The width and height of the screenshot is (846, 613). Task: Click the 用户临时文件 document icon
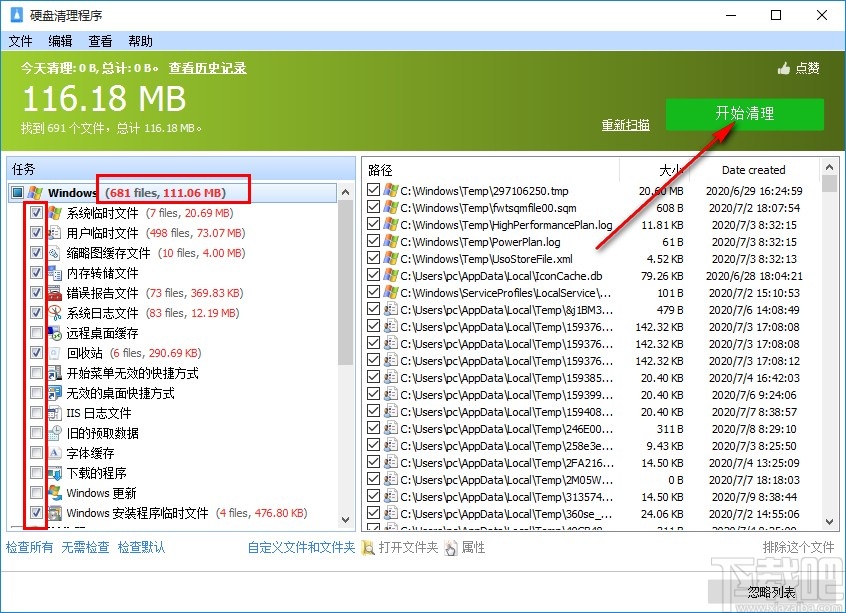click(x=54, y=233)
